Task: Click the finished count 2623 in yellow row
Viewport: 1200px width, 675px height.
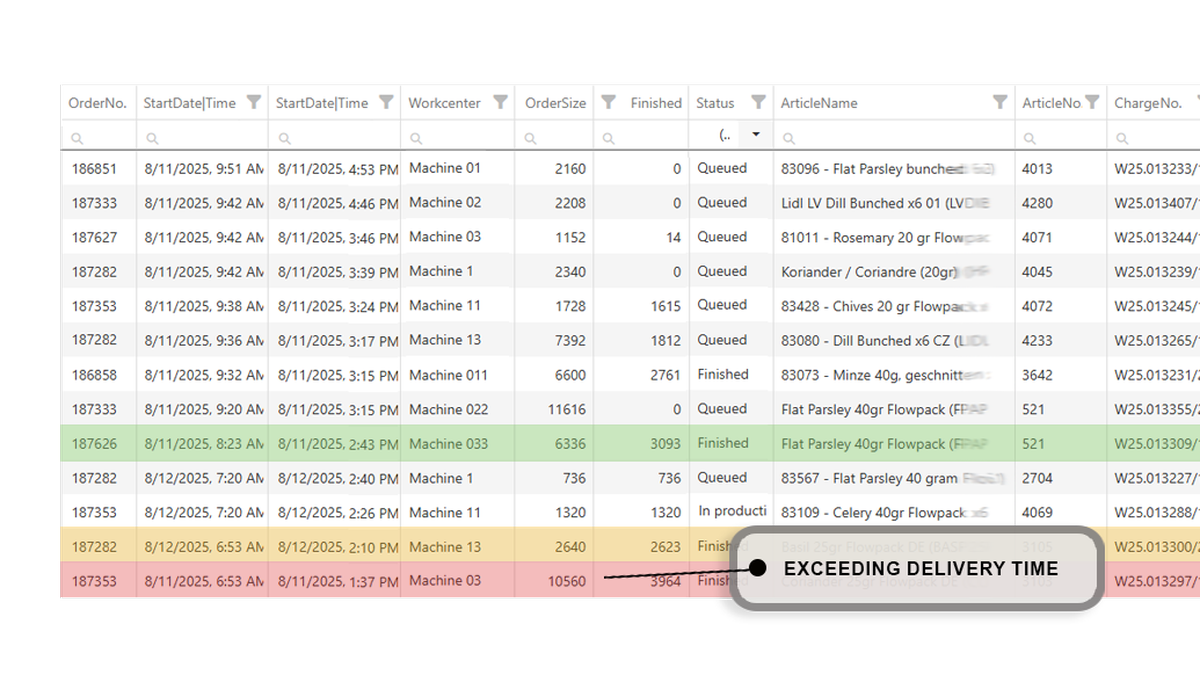Action: click(665, 547)
